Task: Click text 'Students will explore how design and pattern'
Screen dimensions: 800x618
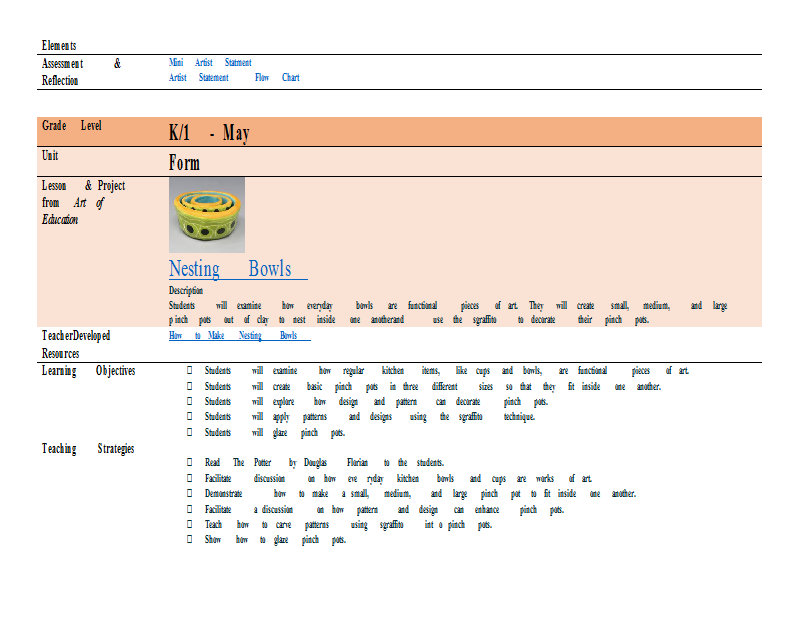Action: [x=376, y=402]
